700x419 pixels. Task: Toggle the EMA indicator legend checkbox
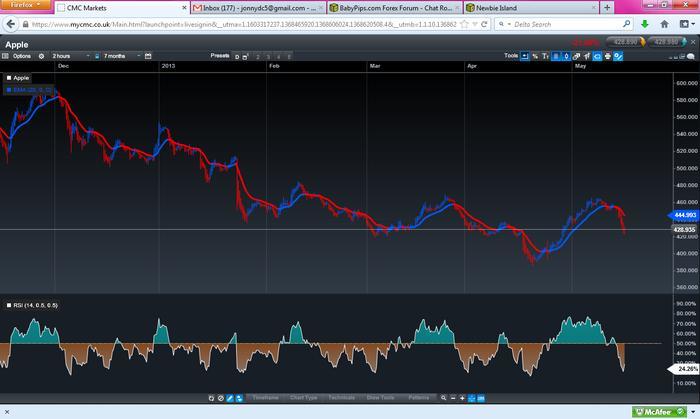click(x=8, y=90)
